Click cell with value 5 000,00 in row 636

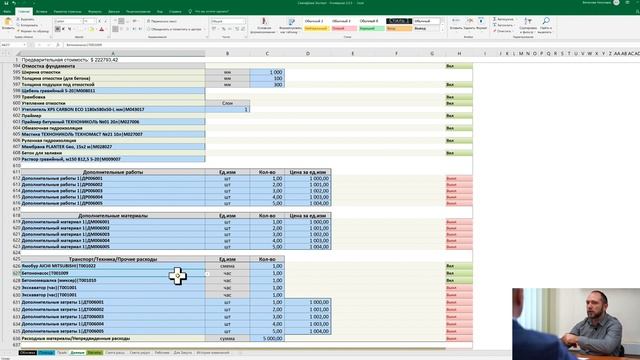pos(267,338)
